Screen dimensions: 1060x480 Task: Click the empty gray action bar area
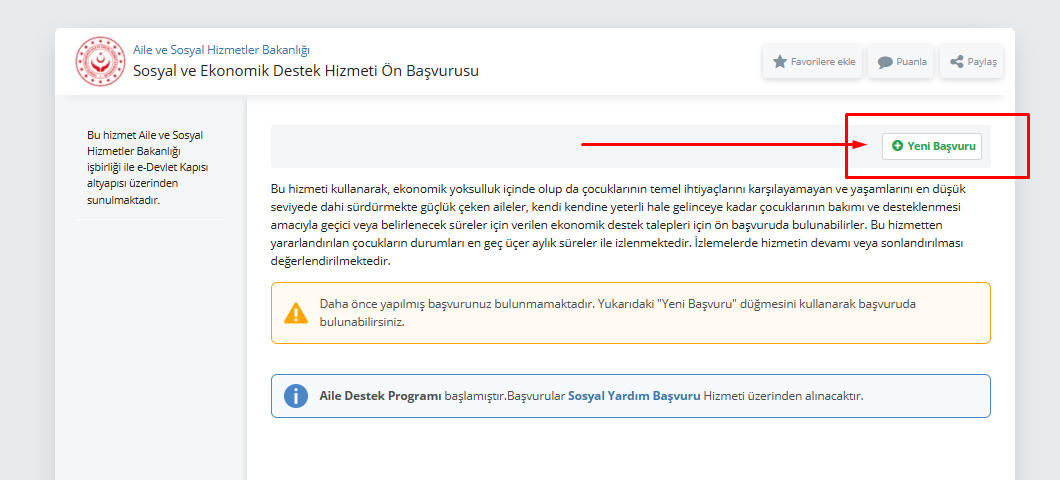420,146
